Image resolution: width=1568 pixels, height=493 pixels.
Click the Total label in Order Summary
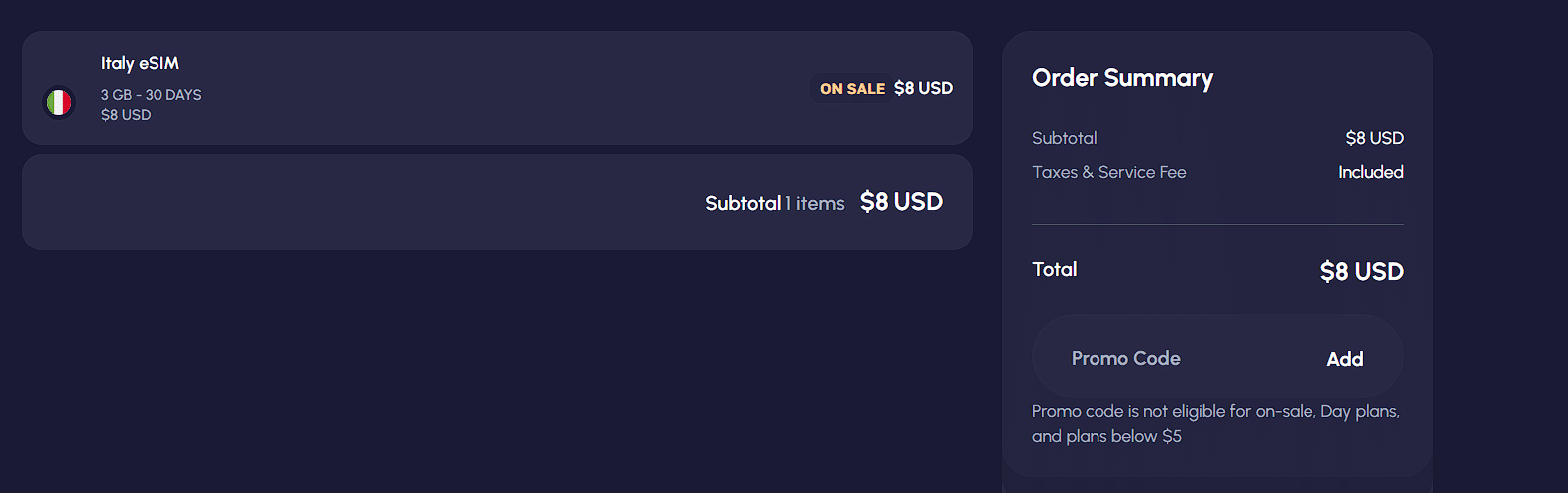coord(1054,269)
